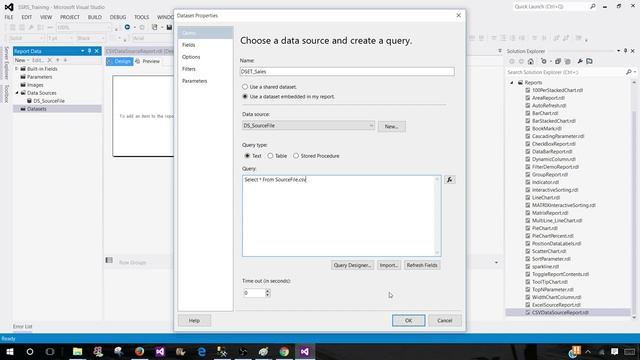Viewport: 640px width, 360px height.
Task: Switch to active Visual Studio taskbar icon
Action: [x=304, y=351]
